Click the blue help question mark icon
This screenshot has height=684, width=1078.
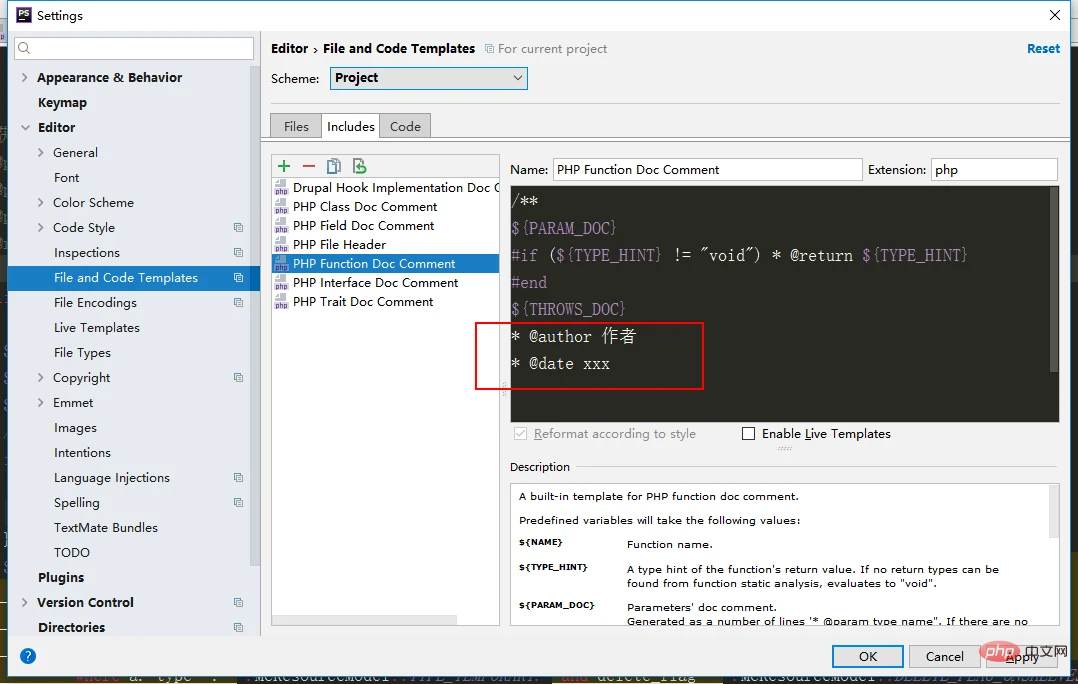click(x=28, y=656)
